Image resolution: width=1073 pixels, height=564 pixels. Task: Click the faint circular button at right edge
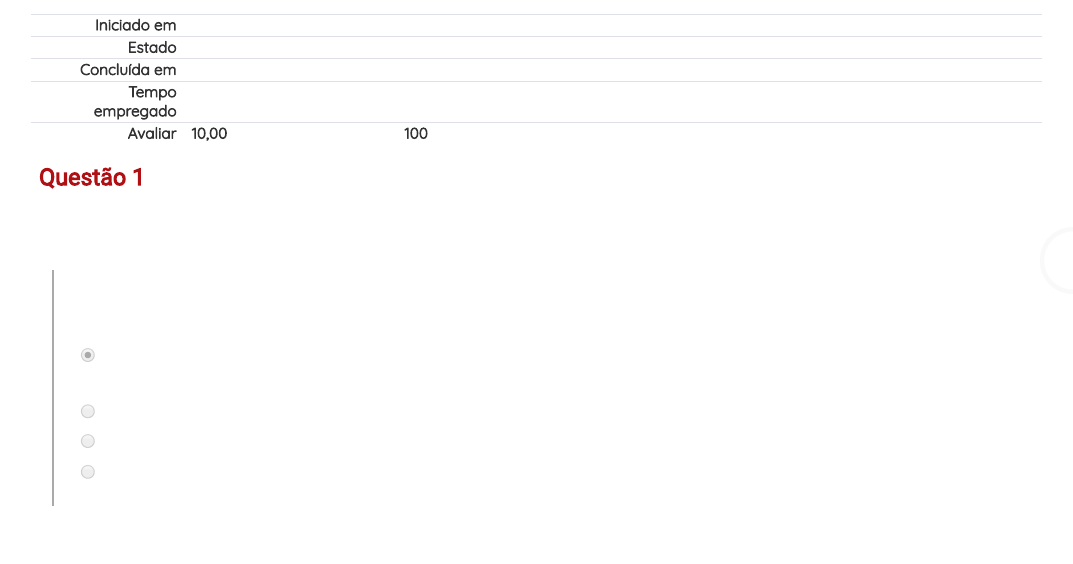click(1057, 261)
